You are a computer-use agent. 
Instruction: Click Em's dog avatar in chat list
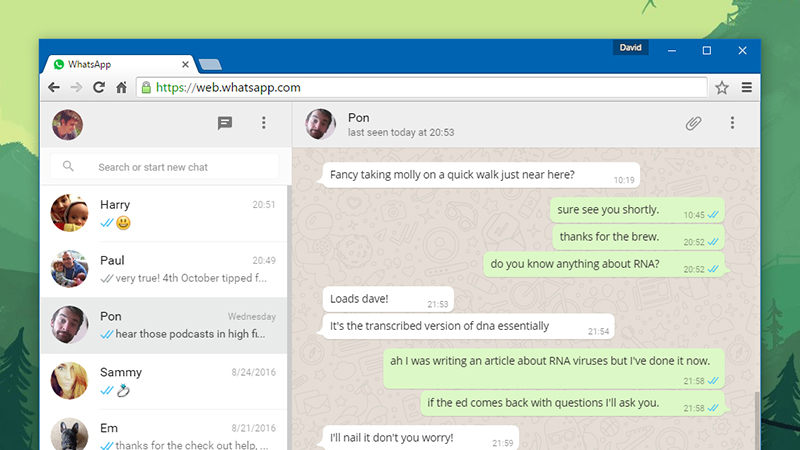point(69,434)
